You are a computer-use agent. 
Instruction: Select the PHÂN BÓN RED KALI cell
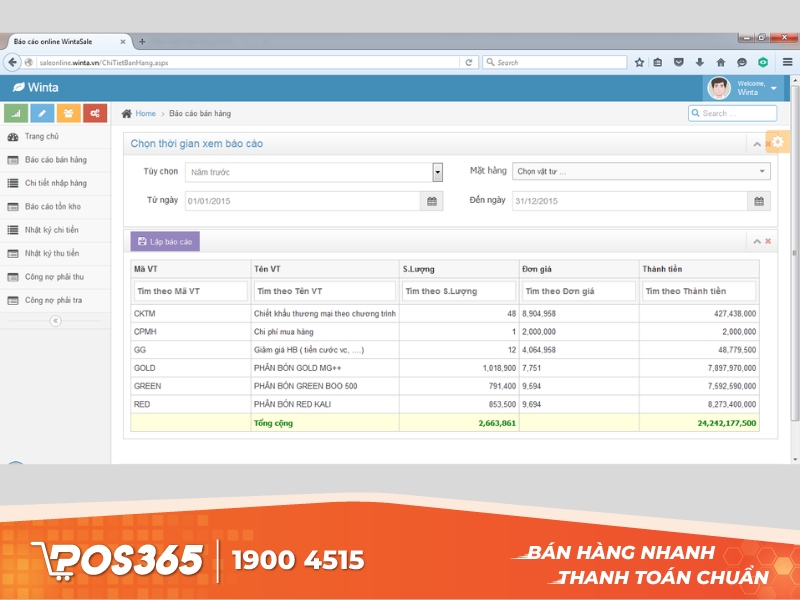coord(324,404)
